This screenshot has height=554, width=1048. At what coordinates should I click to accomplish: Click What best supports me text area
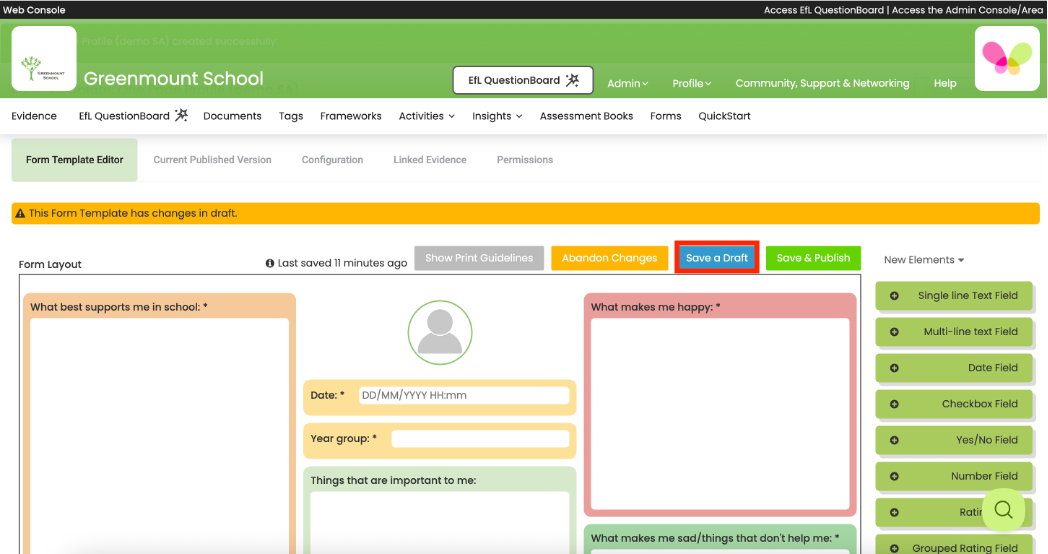pos(159,436)
